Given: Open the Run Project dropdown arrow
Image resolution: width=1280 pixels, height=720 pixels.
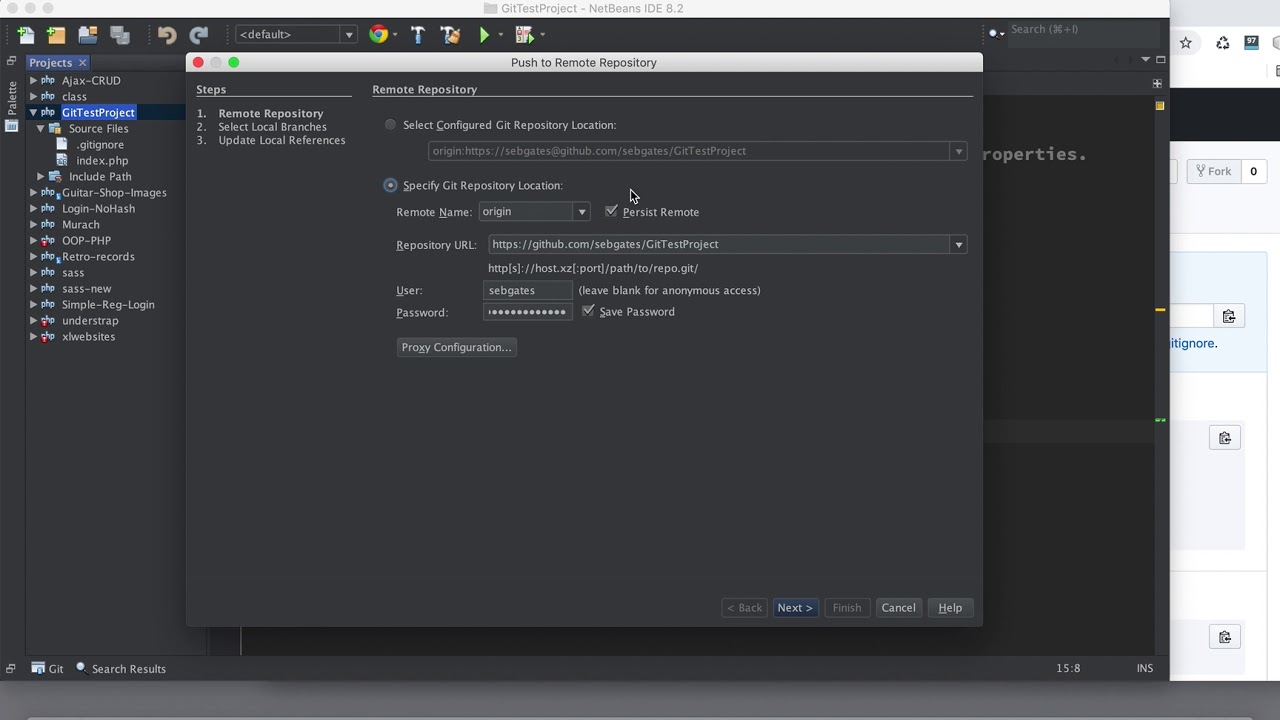Looking at the screenshot, I should coord(500,35).
